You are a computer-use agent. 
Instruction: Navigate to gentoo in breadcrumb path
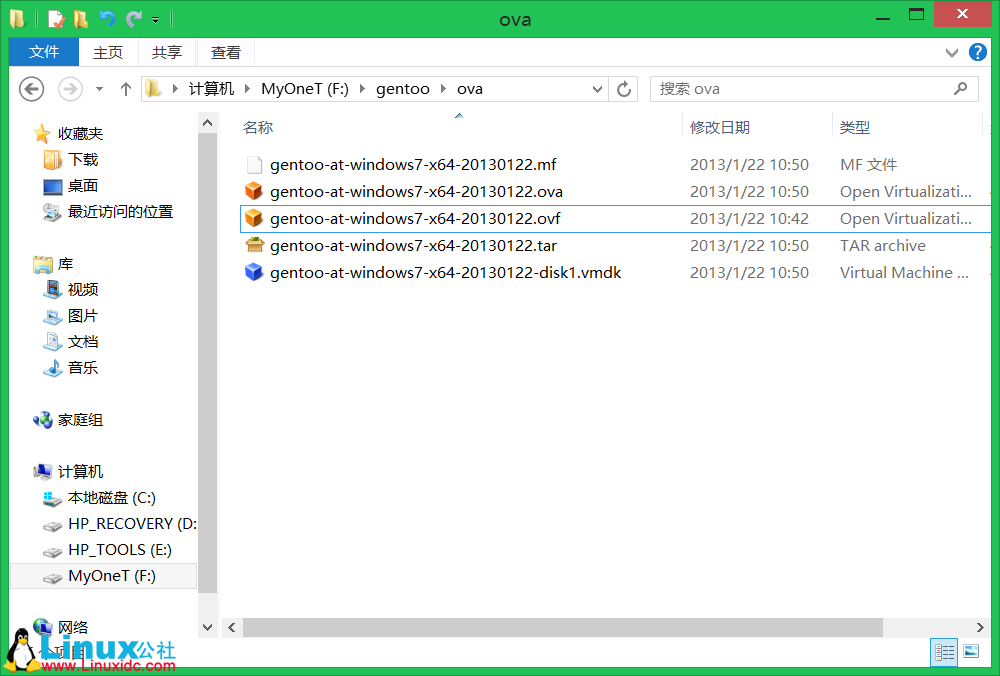402,89
